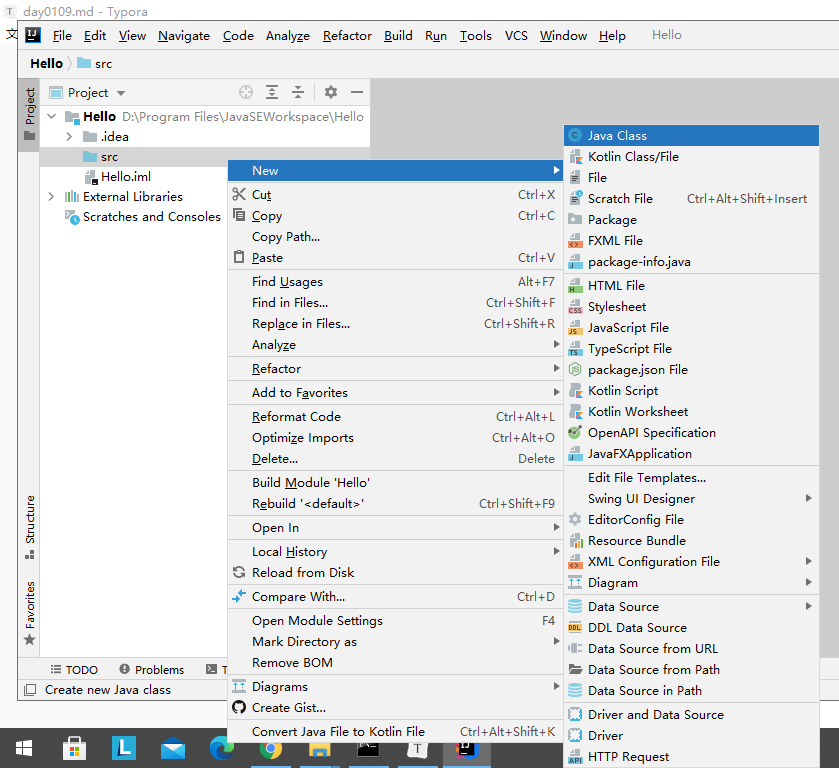Open the Project view dropdown arrow

click(x=121, y=93)
